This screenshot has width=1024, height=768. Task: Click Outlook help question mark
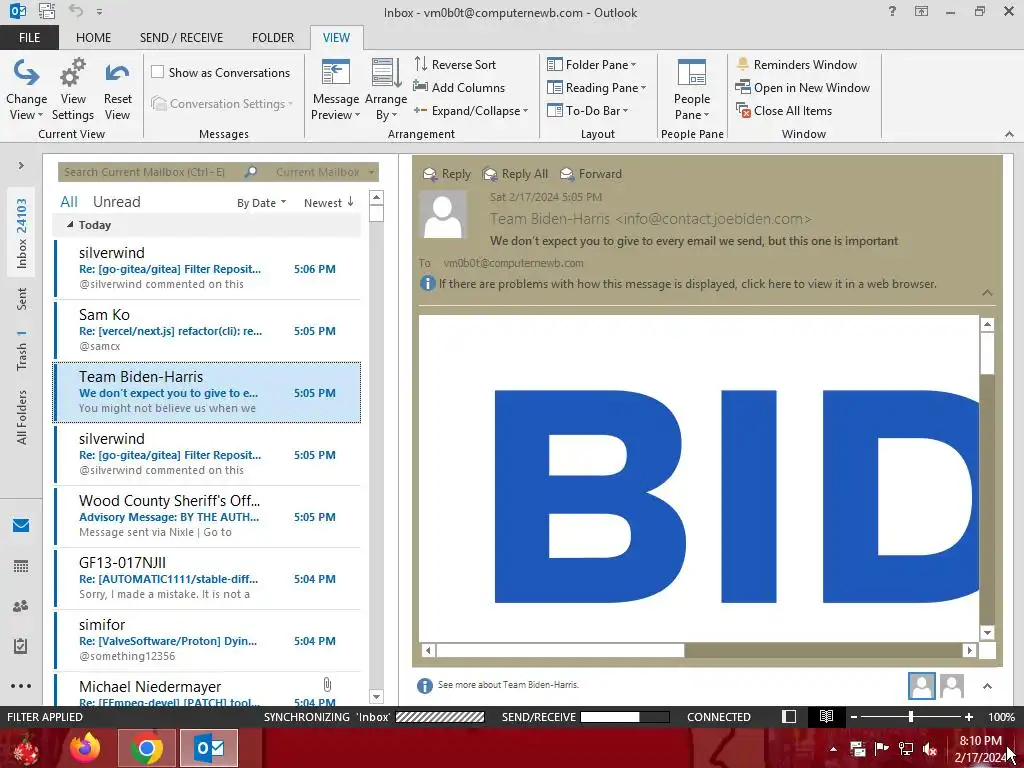[892, 11]
